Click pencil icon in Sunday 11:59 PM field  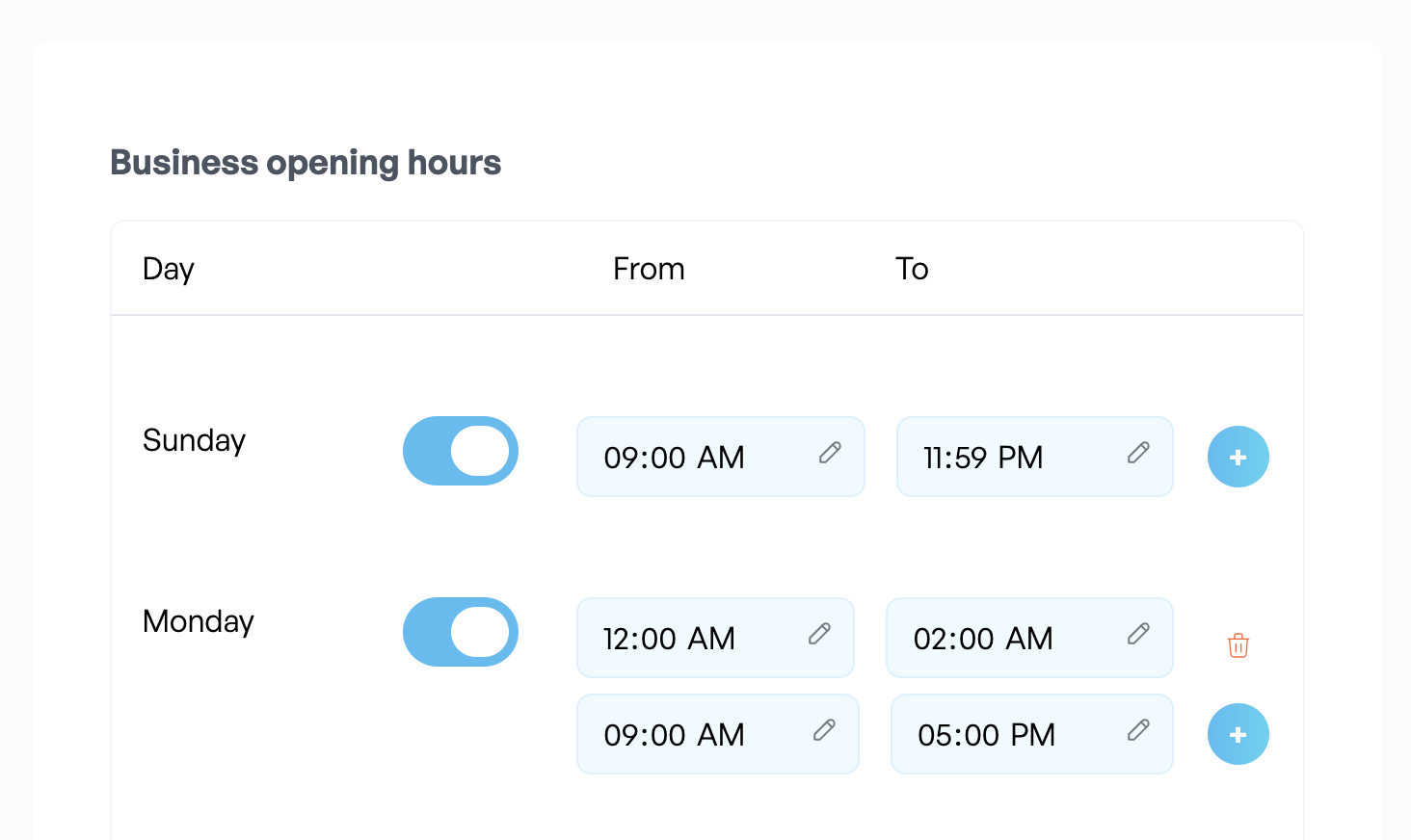point(1138,453)
